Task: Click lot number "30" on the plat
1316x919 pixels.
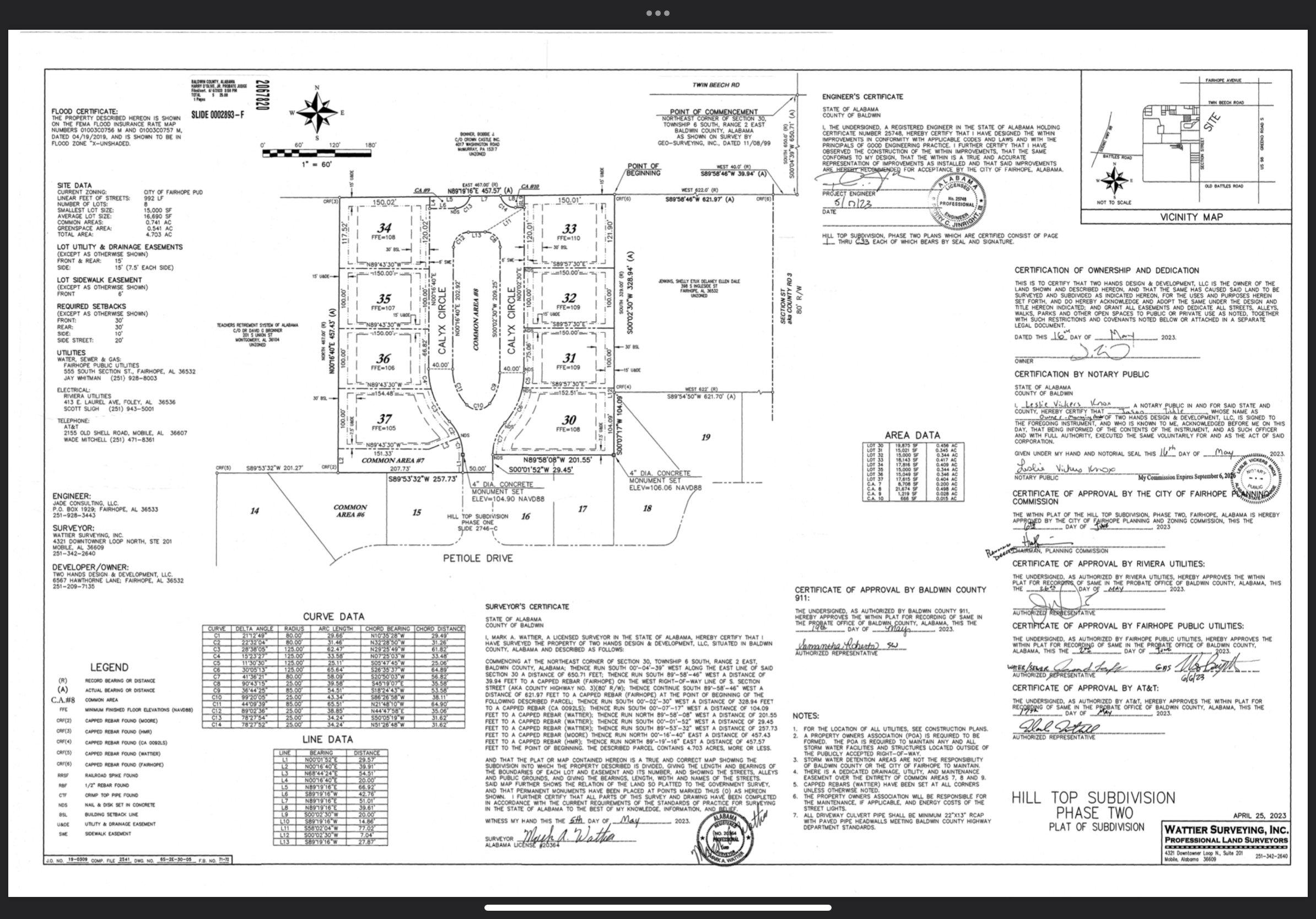Action: 569,420
